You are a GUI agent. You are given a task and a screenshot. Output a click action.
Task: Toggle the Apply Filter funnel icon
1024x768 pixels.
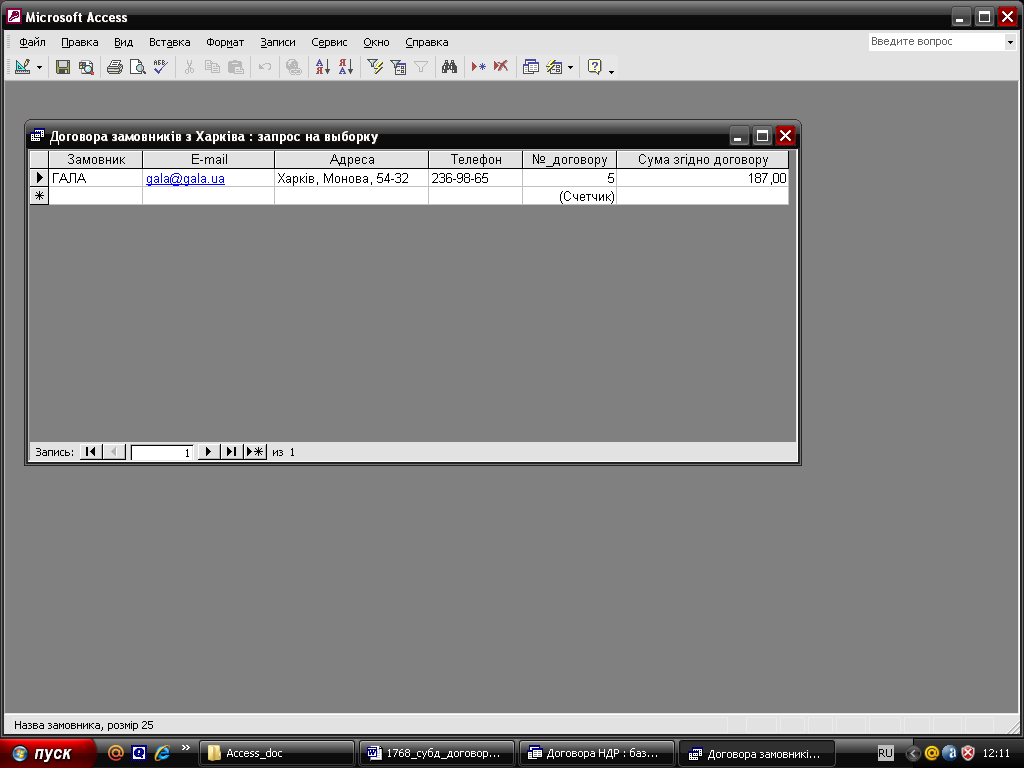point(421,67)
